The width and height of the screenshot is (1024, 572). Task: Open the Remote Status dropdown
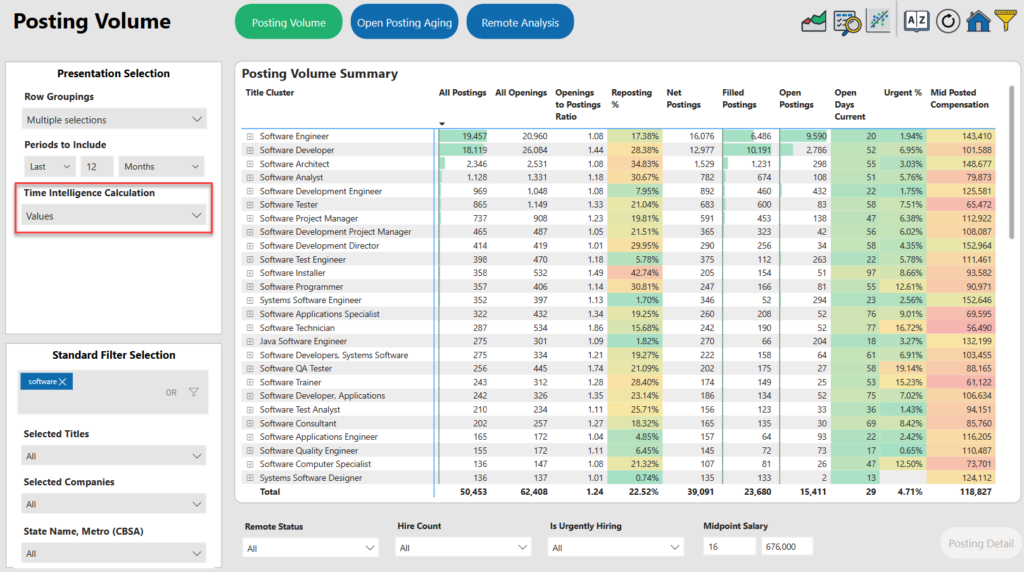[x=311, y=548]
